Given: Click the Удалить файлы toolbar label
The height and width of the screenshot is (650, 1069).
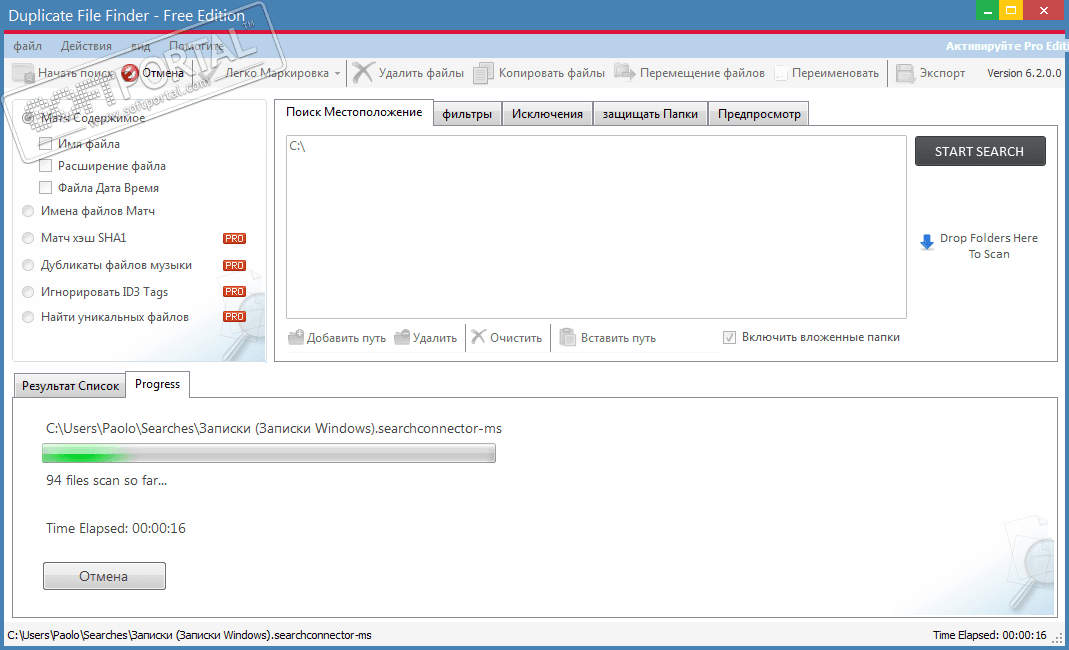Looking at the screenshot, I should point(421,73).
